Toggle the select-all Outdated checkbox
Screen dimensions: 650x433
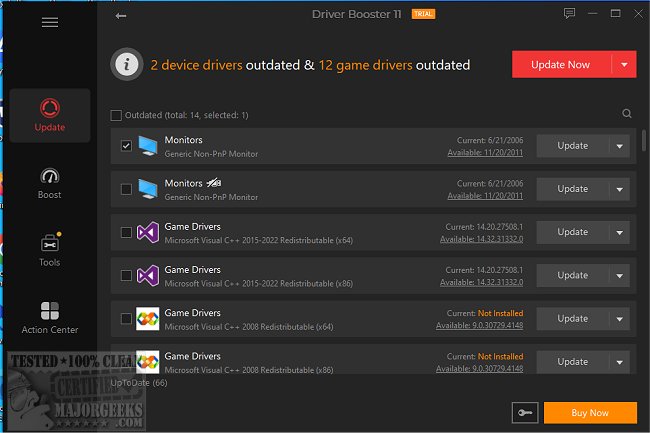point(116,115)
